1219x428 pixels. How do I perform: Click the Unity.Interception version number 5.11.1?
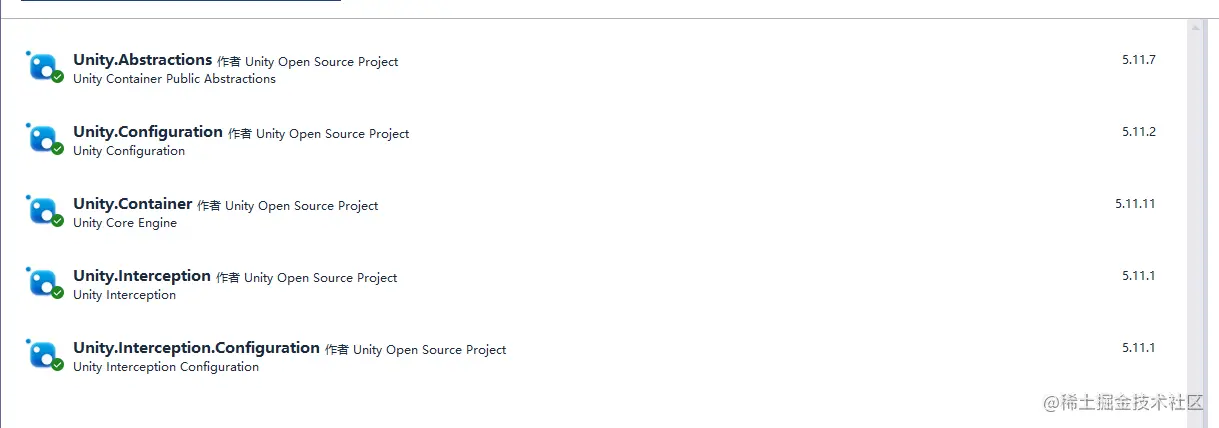(1138, 276)
